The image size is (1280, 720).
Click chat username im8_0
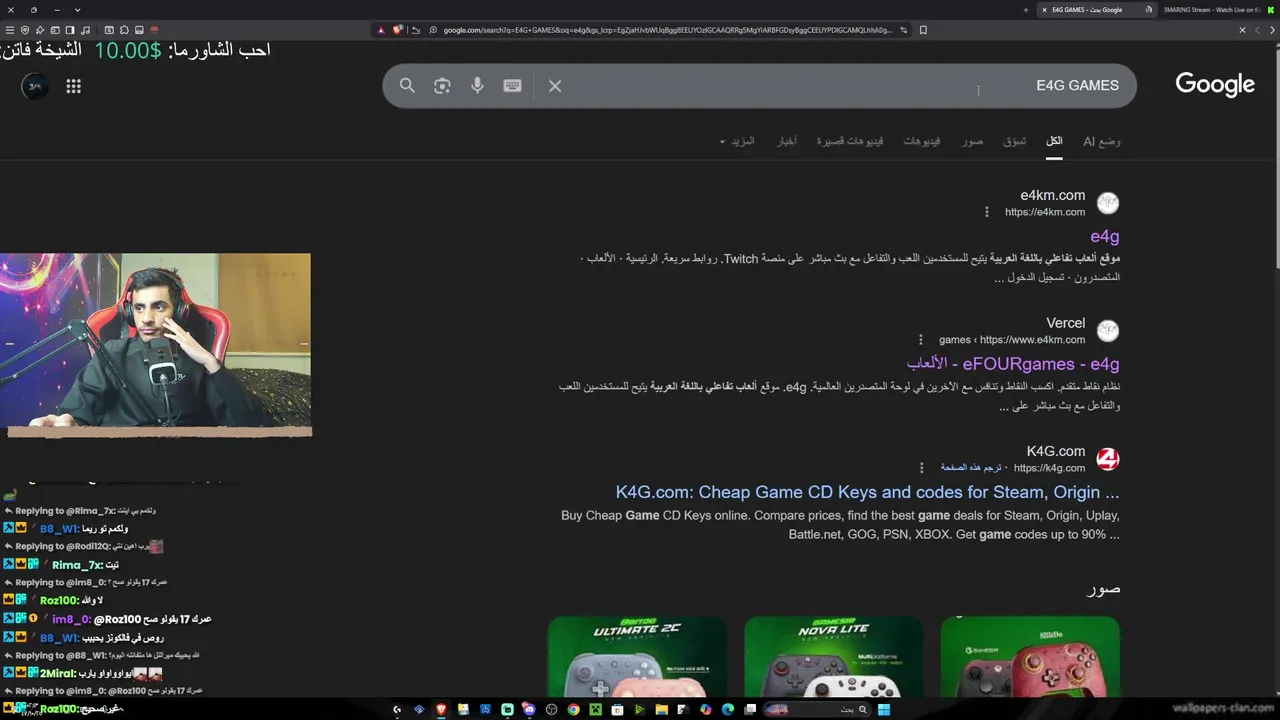(70, 619)
